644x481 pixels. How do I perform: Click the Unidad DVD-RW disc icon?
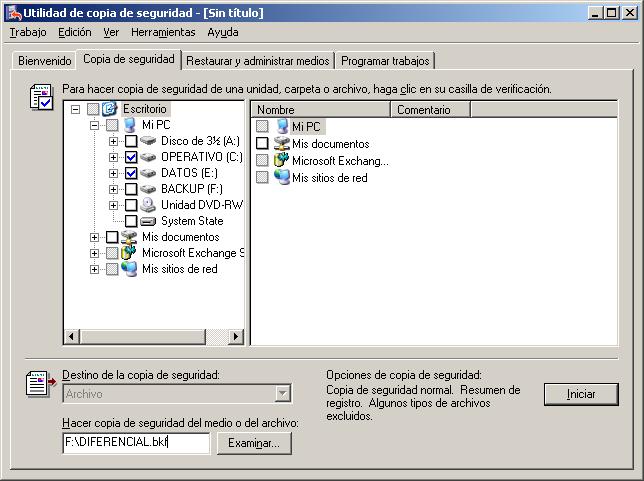(x=148, y=205)
